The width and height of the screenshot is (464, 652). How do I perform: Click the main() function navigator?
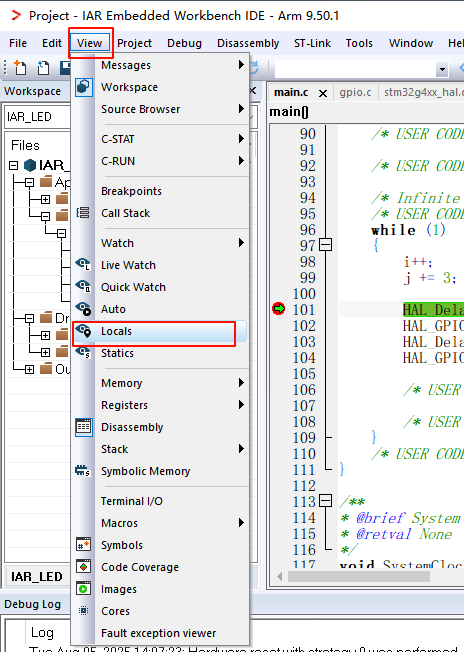289,111
